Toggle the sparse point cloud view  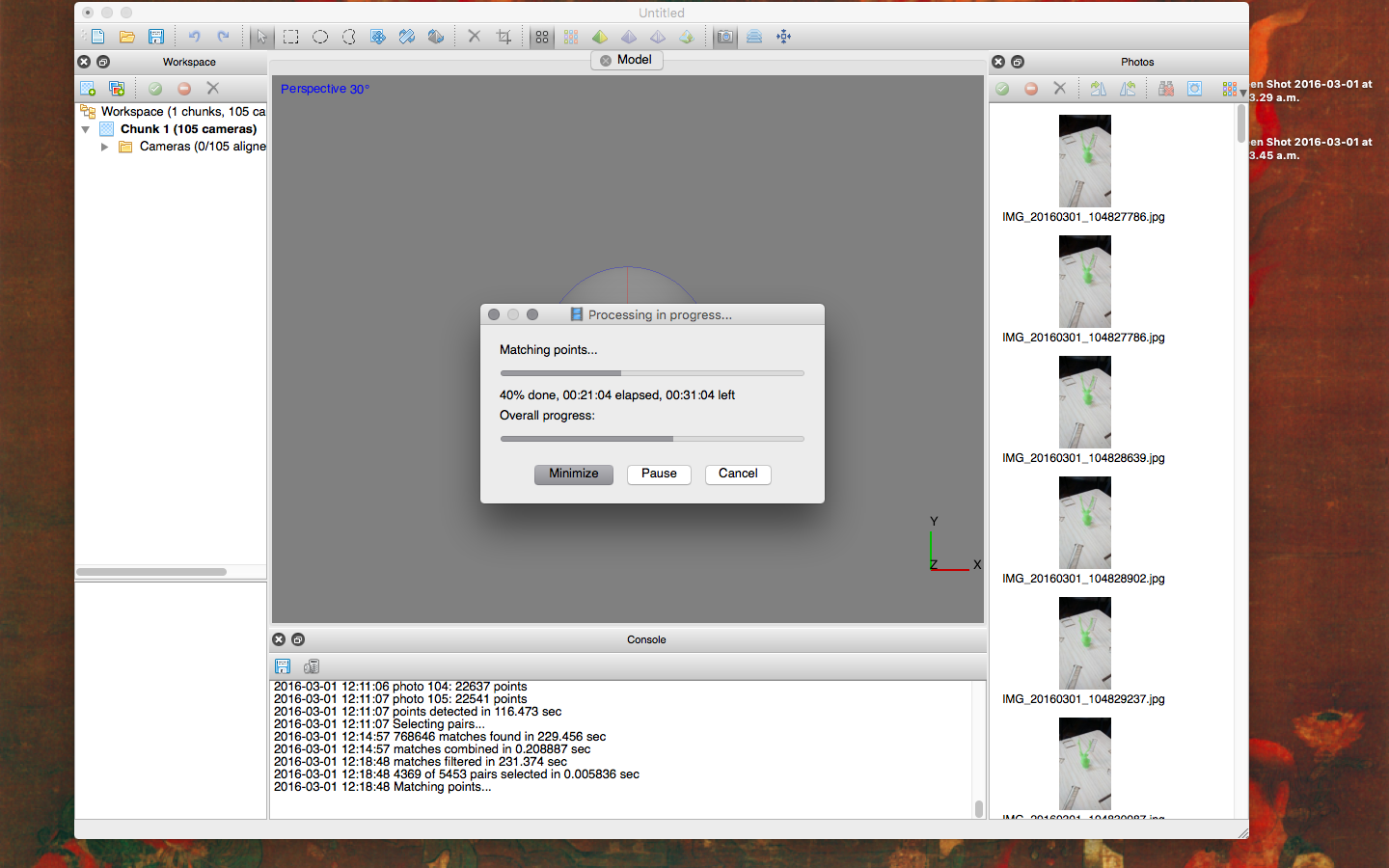point(542,37)
